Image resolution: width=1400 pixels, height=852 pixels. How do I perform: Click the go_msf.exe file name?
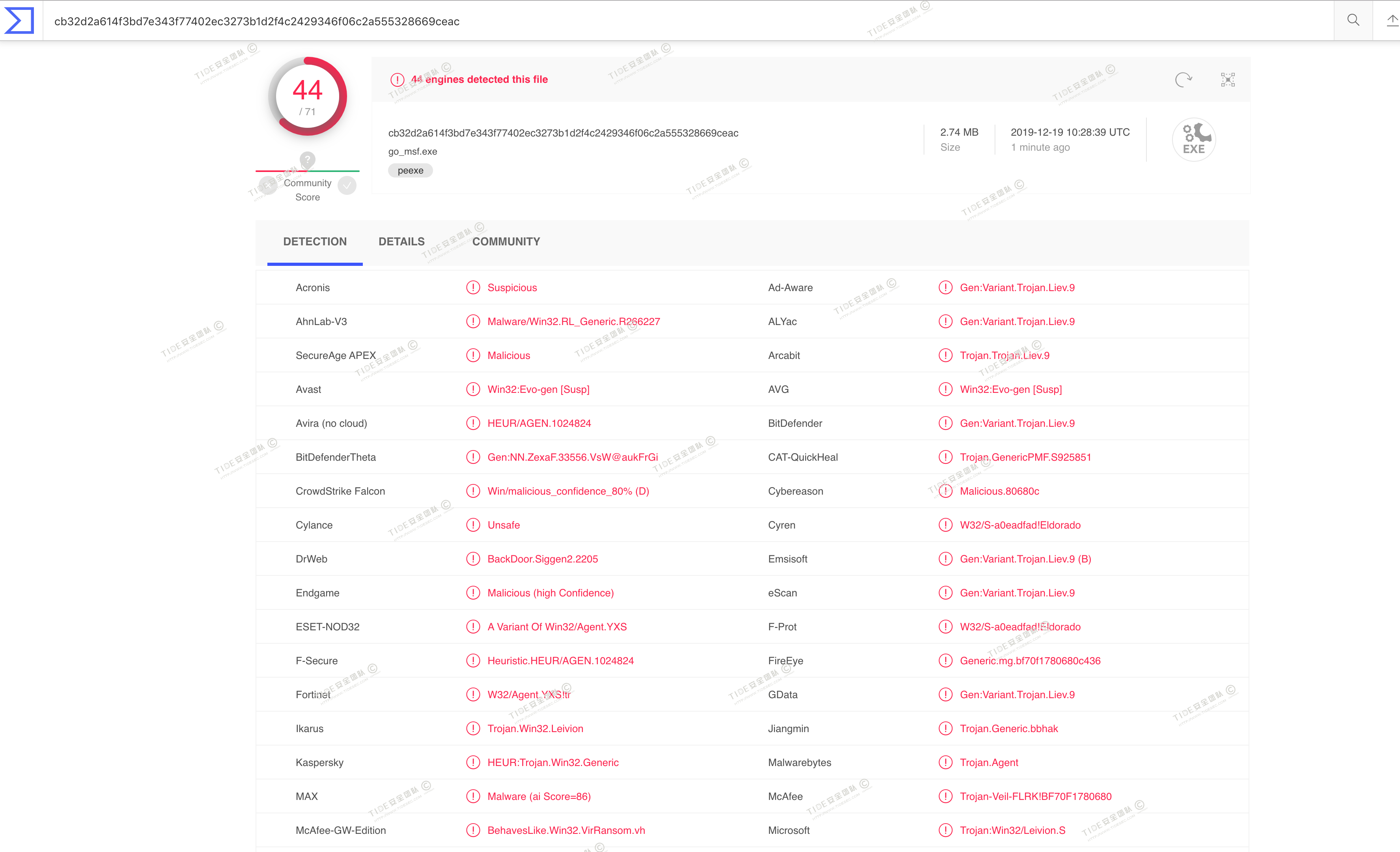(413, 151)
